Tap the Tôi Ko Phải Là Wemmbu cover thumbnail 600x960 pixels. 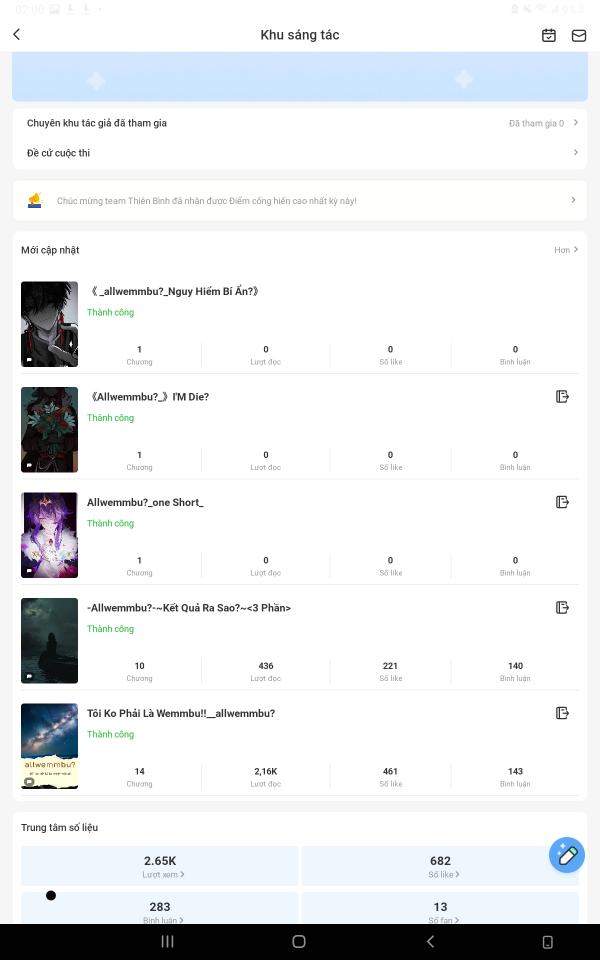click(49, 745)
